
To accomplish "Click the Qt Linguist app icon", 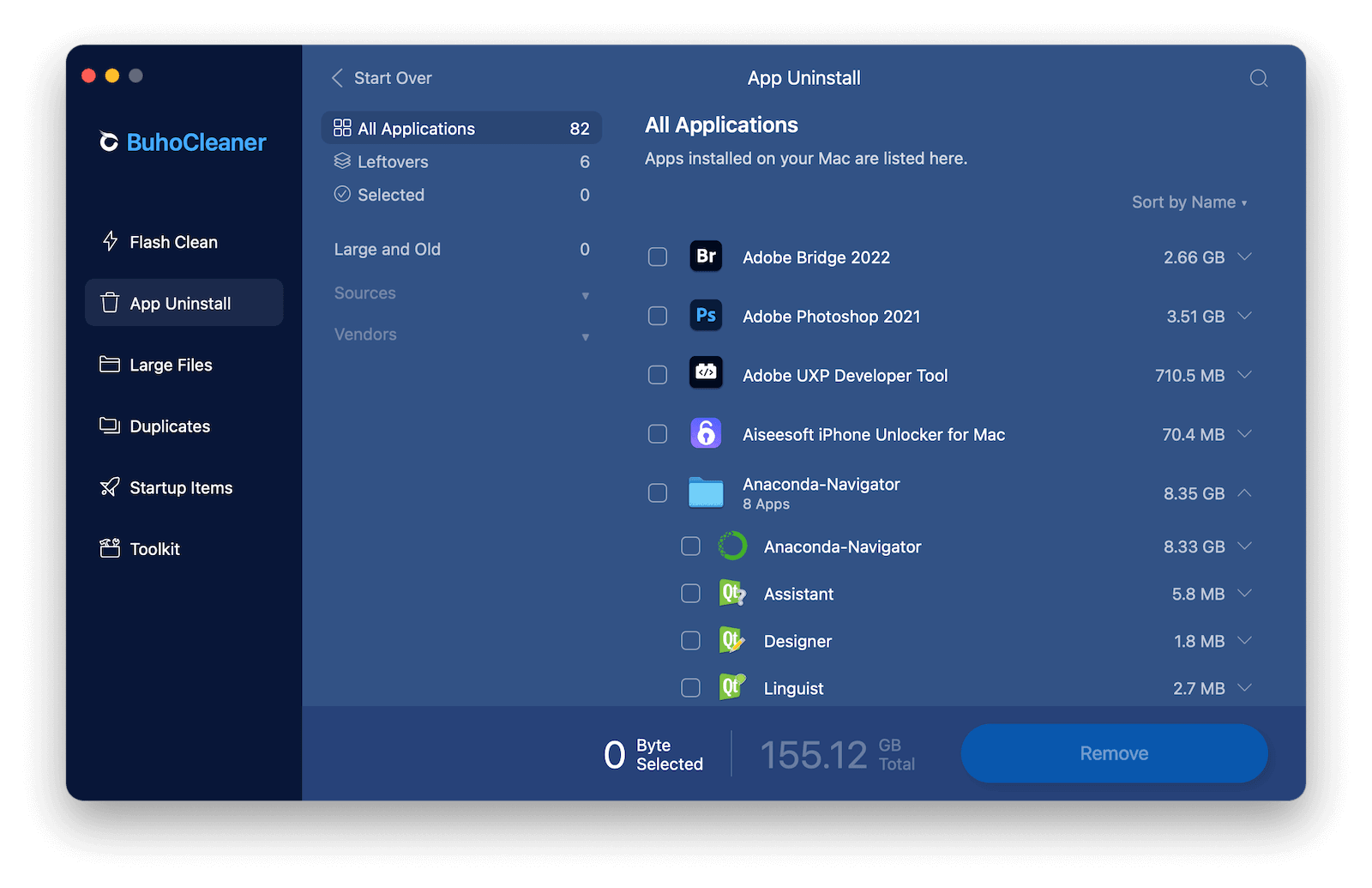I will click(x=732, y=687).
